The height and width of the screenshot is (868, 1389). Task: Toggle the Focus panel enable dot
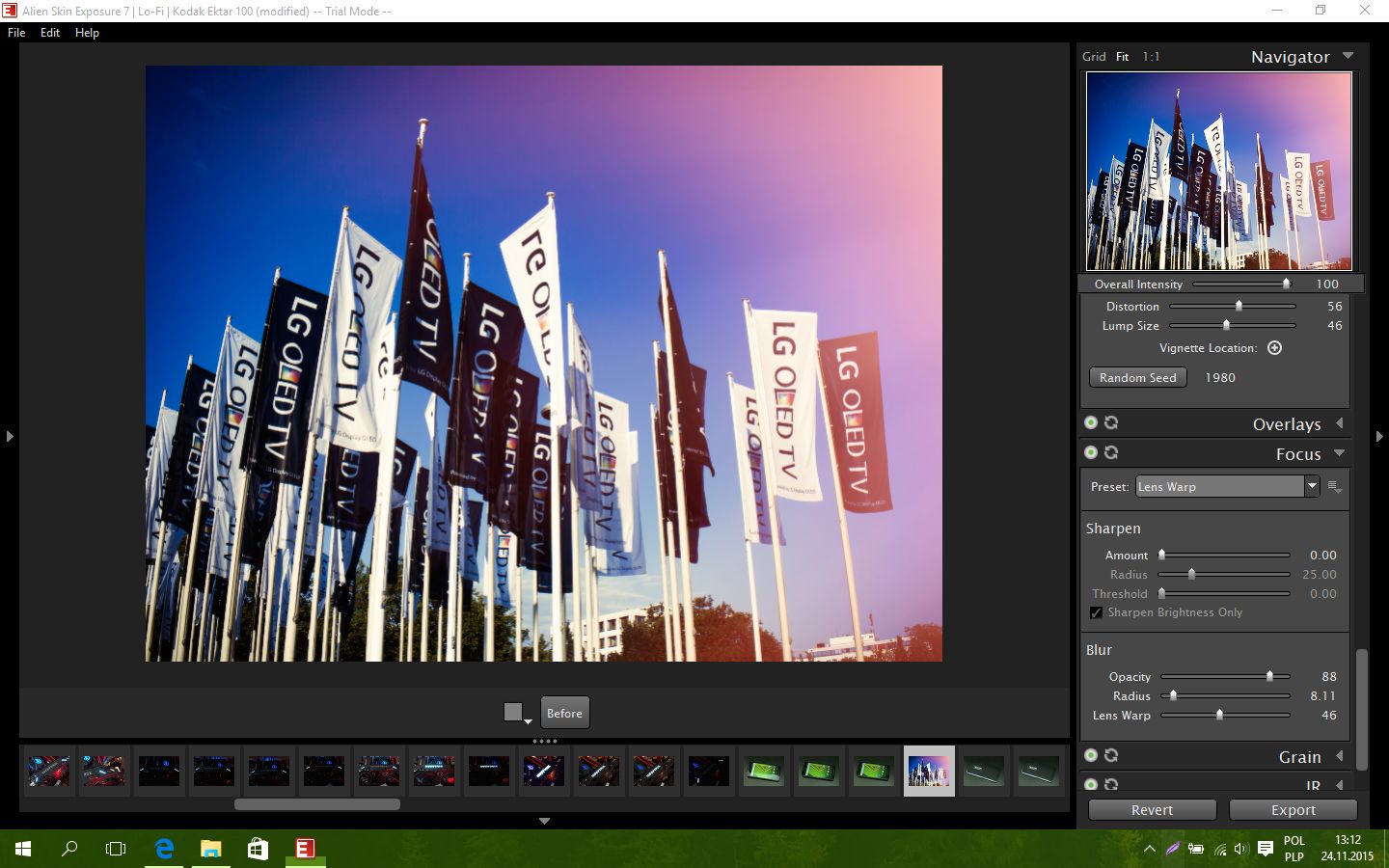1091,452
